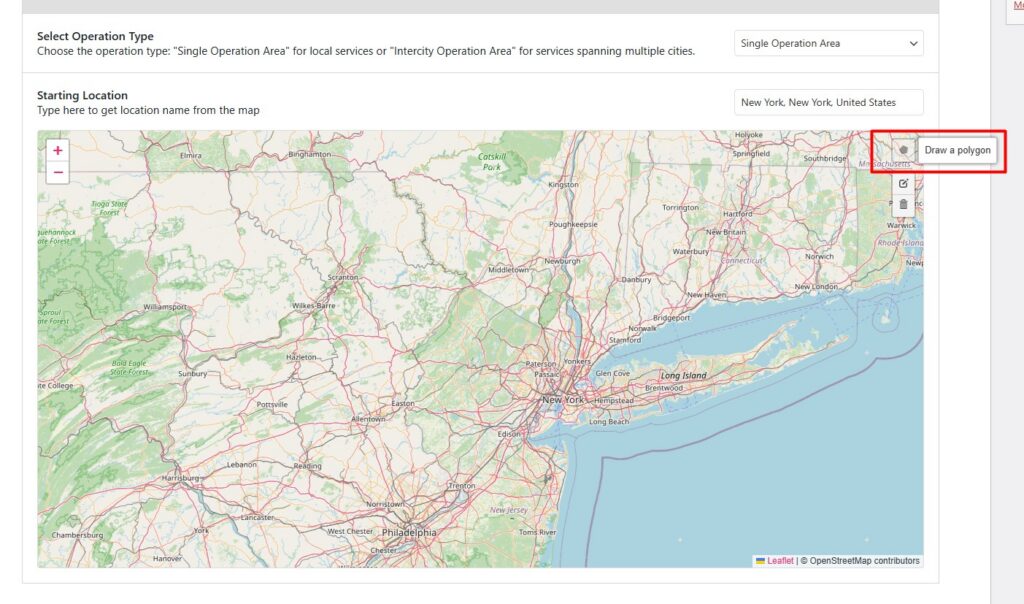Click the flag icon beside the Leaflet attribution
The width and height of the screenshot is (1024, 604).
click(761, 561)
